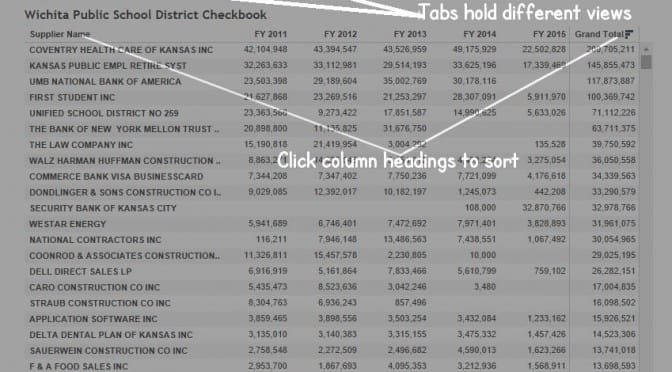Image resolution: width=672 pixels, height=372 pixels.
Task: Click FY 2012 value 33,112,981
Action: [335, 66]
